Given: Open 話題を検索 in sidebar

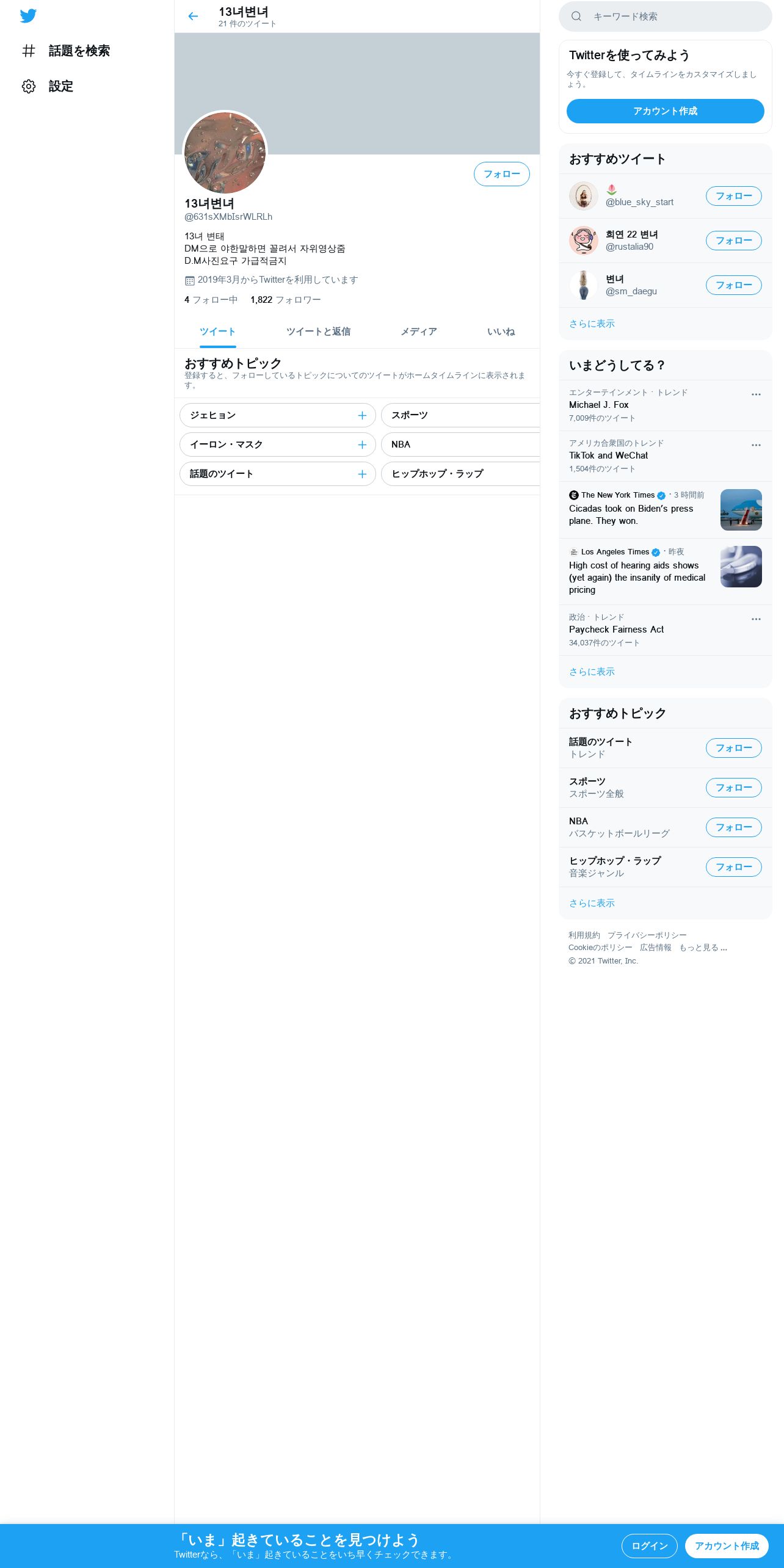Looking at the screenshot, I should tap(66, 51).
